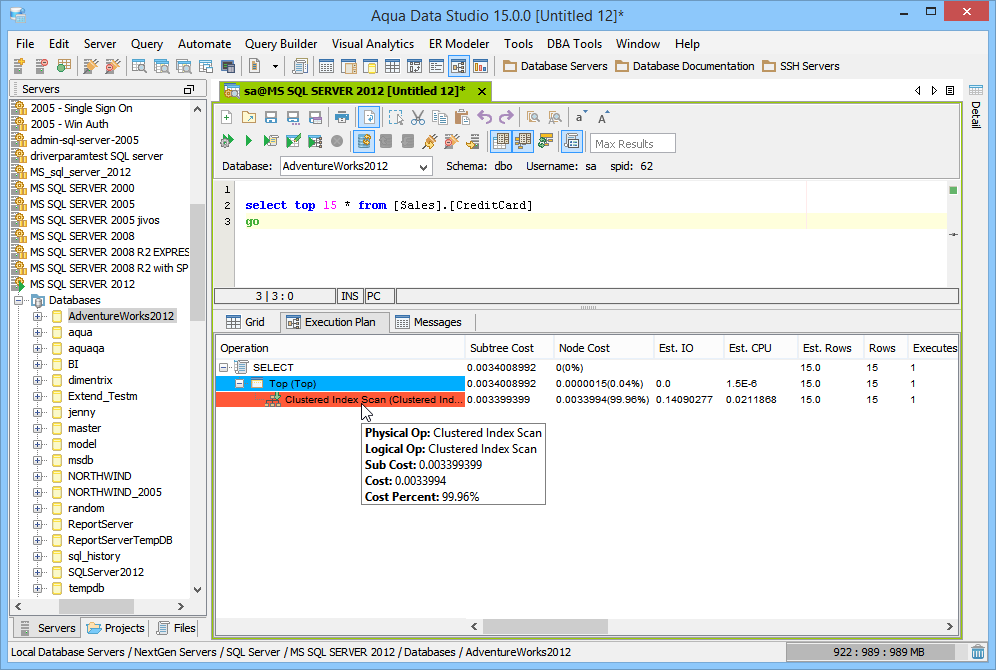This screenshot has width=996, height=670.
Task: Click the Subtree Cost column header
Action: pos(509,348)
